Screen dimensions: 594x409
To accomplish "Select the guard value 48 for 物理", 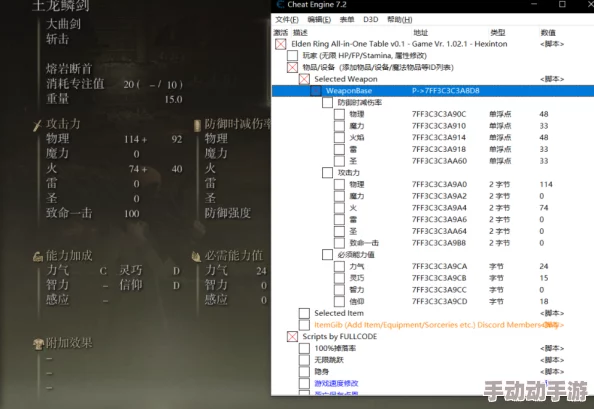I will [x=544, y=114].
